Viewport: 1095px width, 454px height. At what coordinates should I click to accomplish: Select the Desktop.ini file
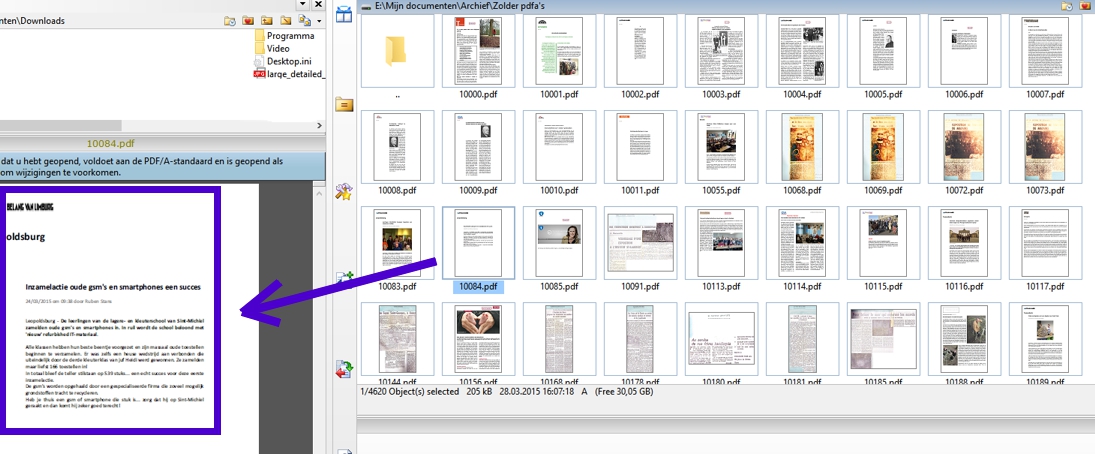pos(282,61)
